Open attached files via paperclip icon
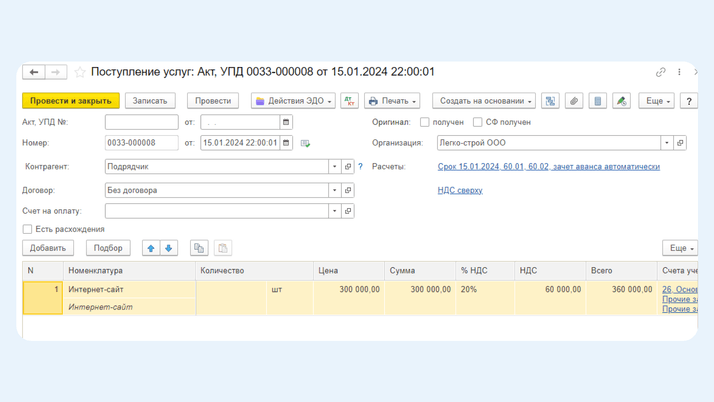Screen dimensions: 714x402 coord(574,101)
